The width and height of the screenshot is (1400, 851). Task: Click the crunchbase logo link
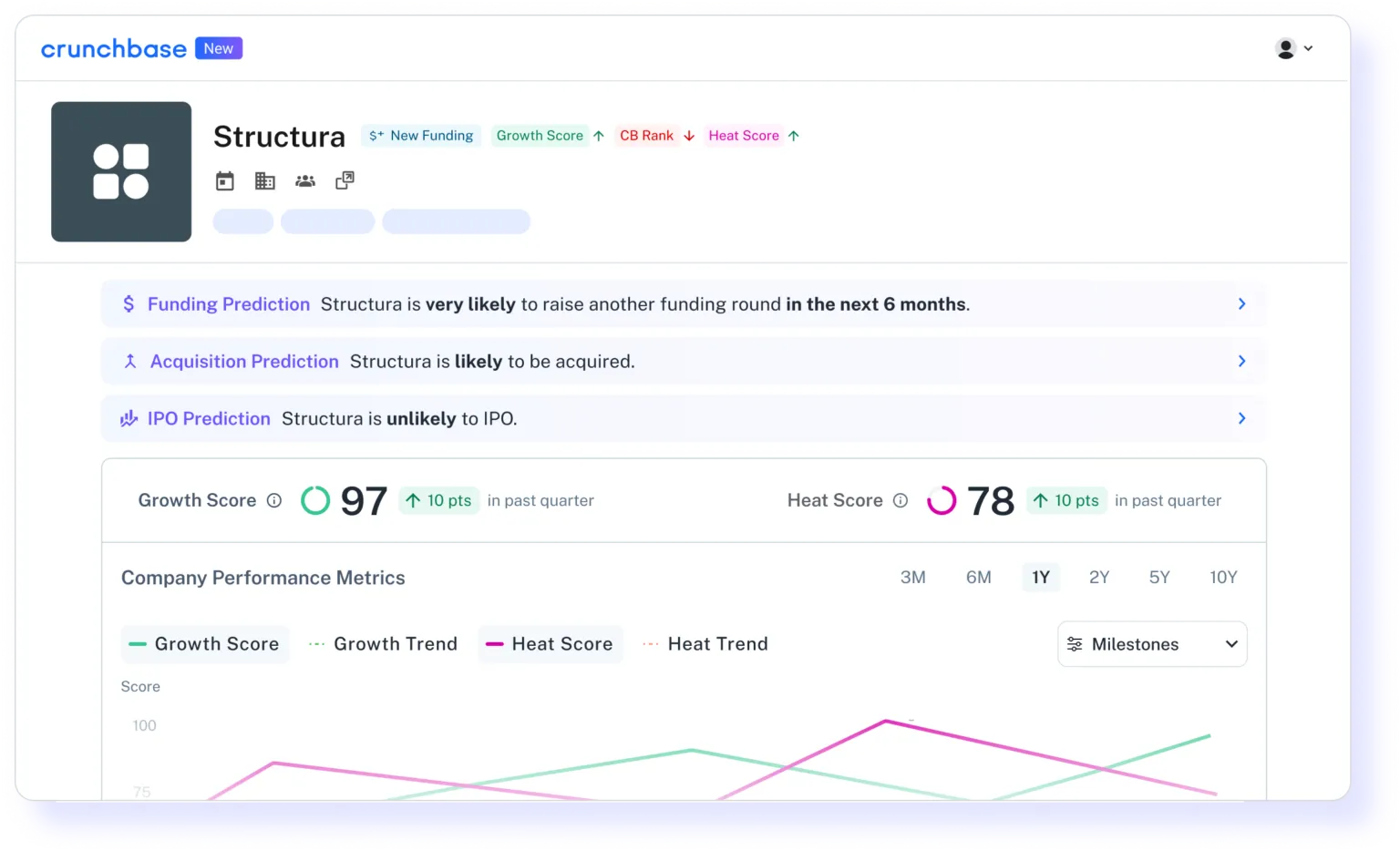click(114, 49)
